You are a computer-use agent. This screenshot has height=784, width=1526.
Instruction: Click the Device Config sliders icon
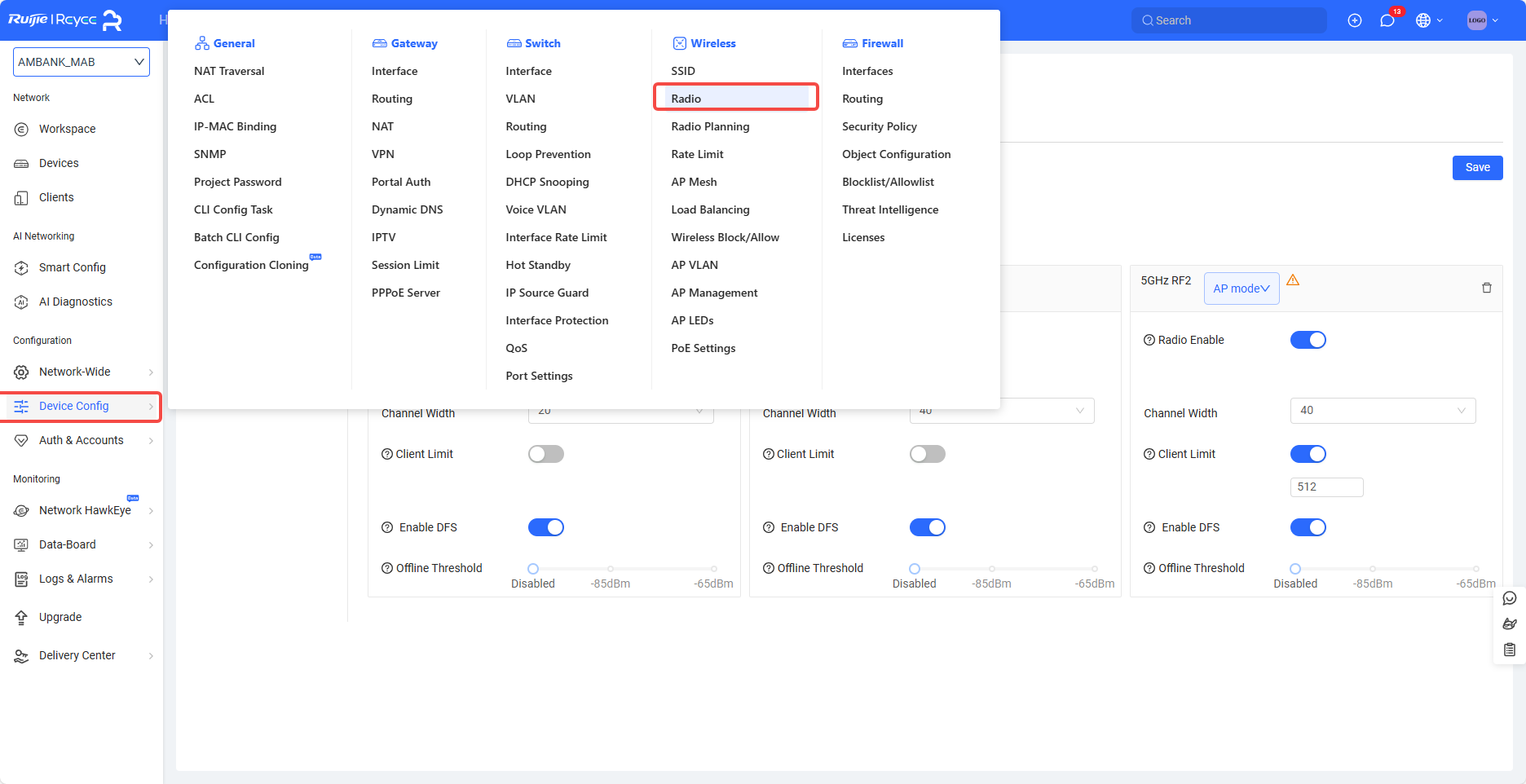click(x=22, y=406)
